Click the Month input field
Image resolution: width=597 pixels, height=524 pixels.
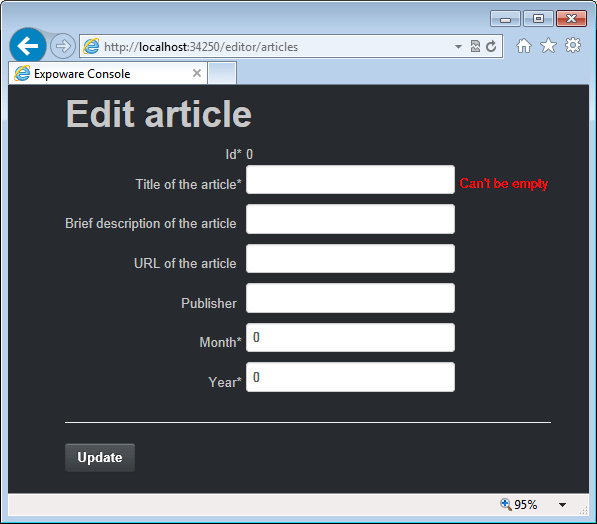pos(350,337)
